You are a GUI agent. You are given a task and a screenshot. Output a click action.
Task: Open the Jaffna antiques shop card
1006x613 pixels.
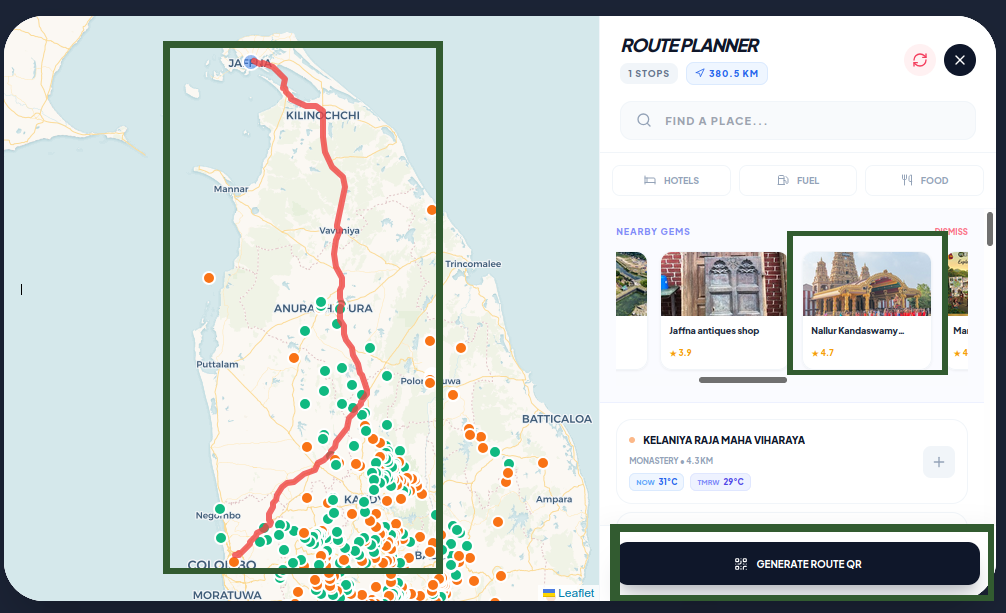(x=724, y=310)
